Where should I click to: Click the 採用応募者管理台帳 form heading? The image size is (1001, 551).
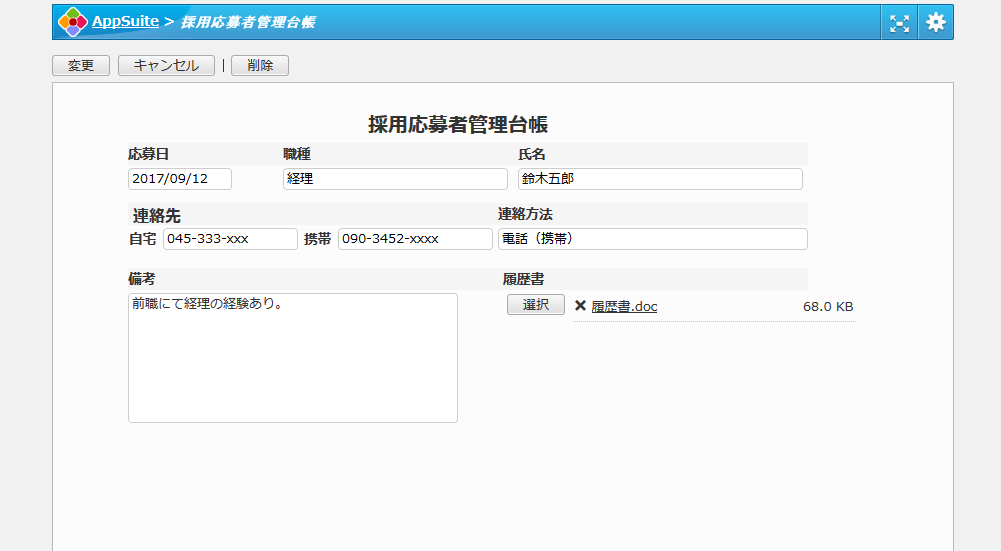457,125
